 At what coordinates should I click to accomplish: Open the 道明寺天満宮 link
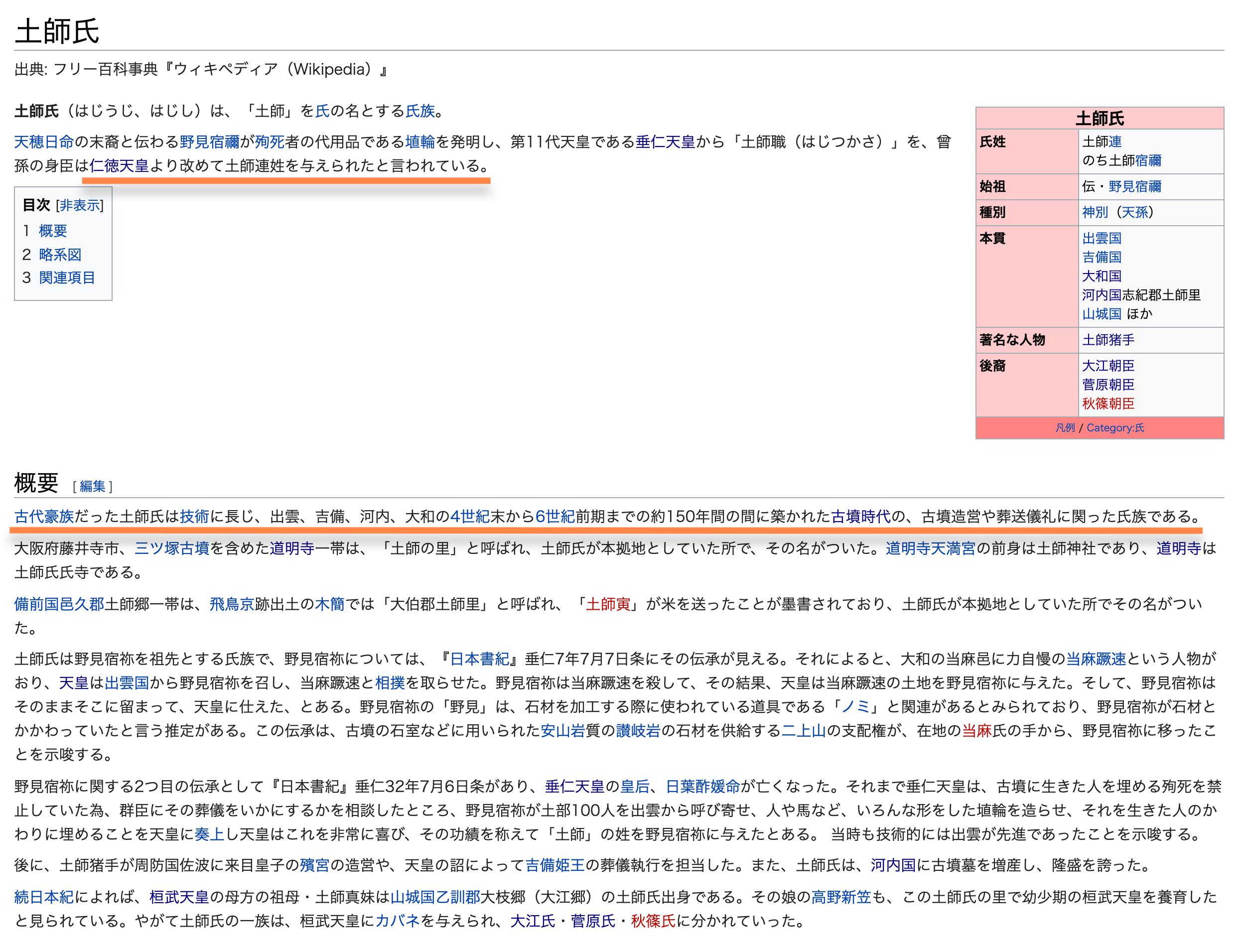tap(930, 548)
